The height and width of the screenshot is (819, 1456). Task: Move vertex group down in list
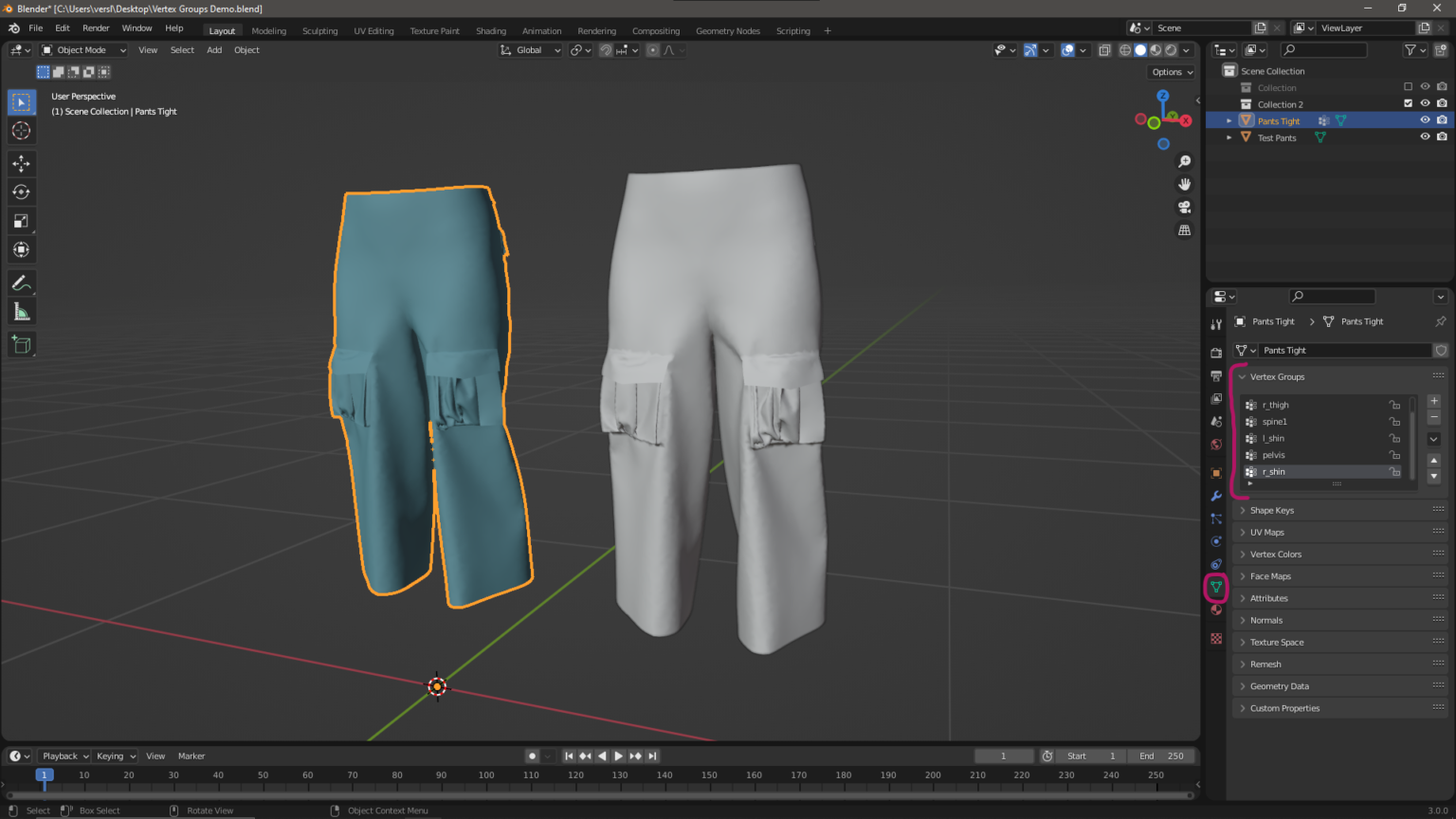click(x=1433, y=477)
